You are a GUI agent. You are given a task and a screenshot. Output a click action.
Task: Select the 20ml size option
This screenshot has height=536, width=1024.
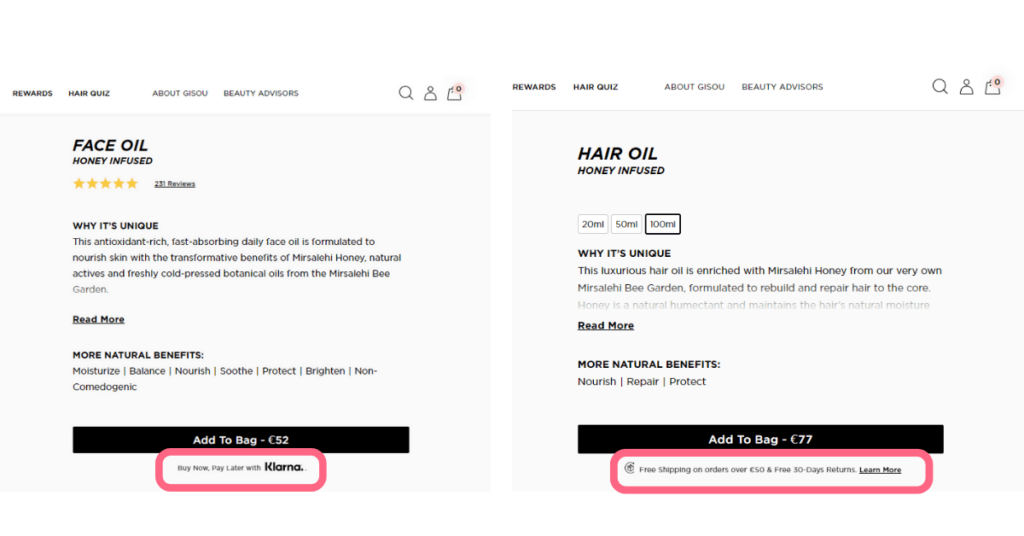tap(593, 224)
